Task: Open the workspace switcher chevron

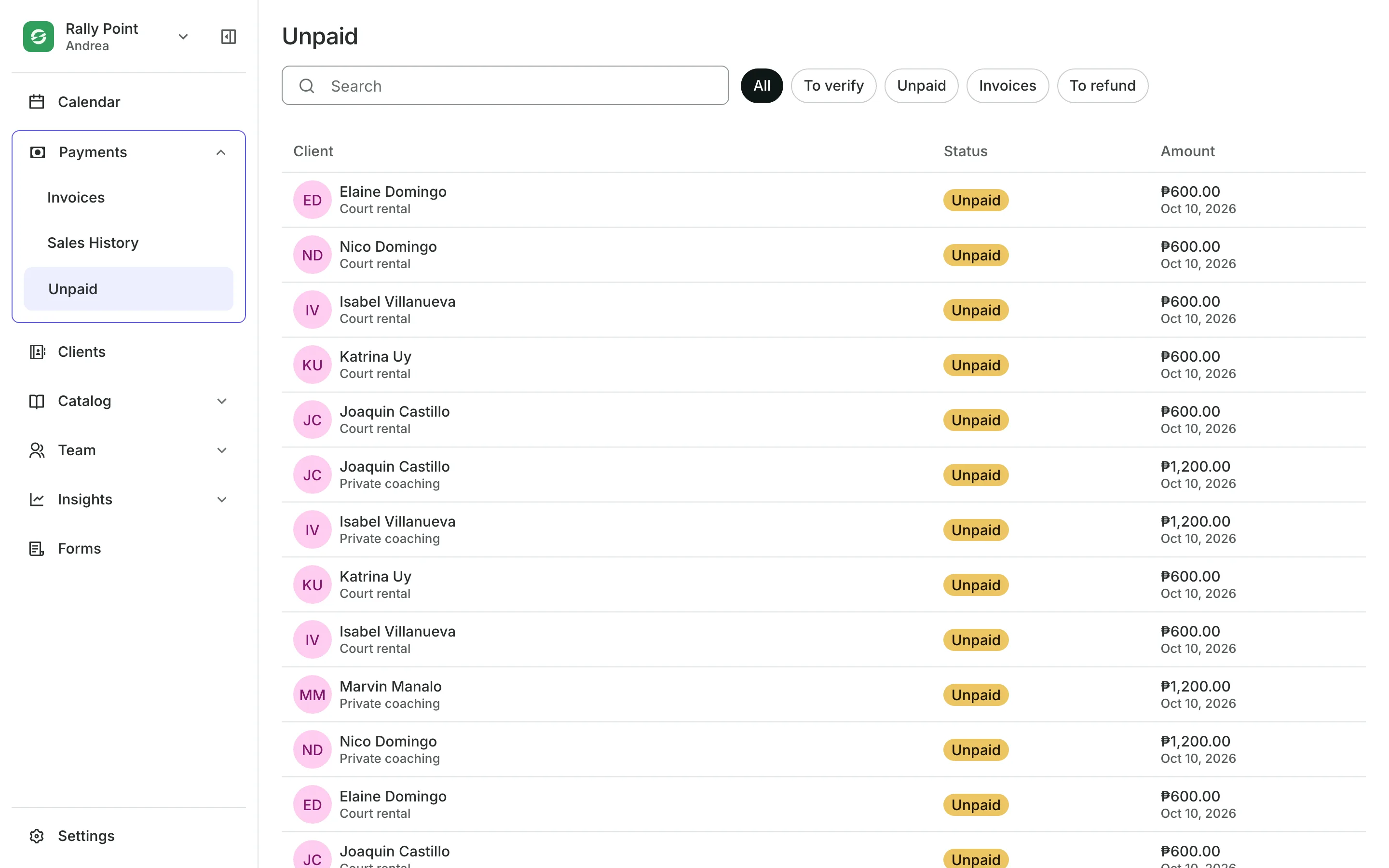Action: click(x=183, y=37)
